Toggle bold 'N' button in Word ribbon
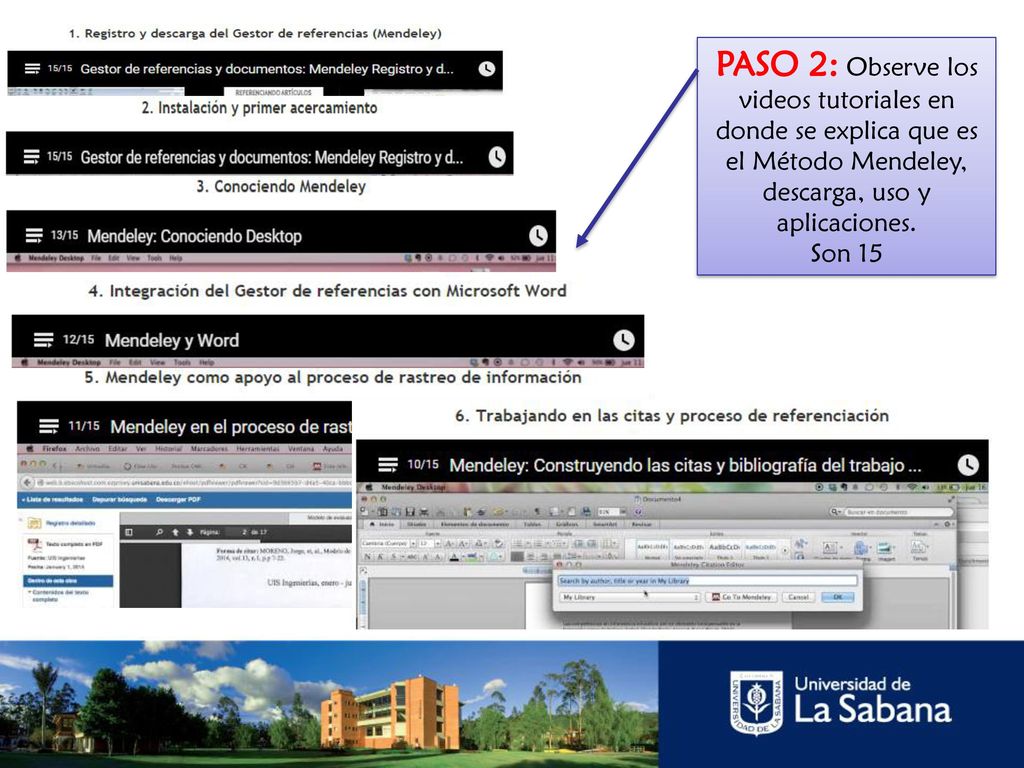Image resolution: width=1024 pixels, height=768 pixels. coord(368,556)
